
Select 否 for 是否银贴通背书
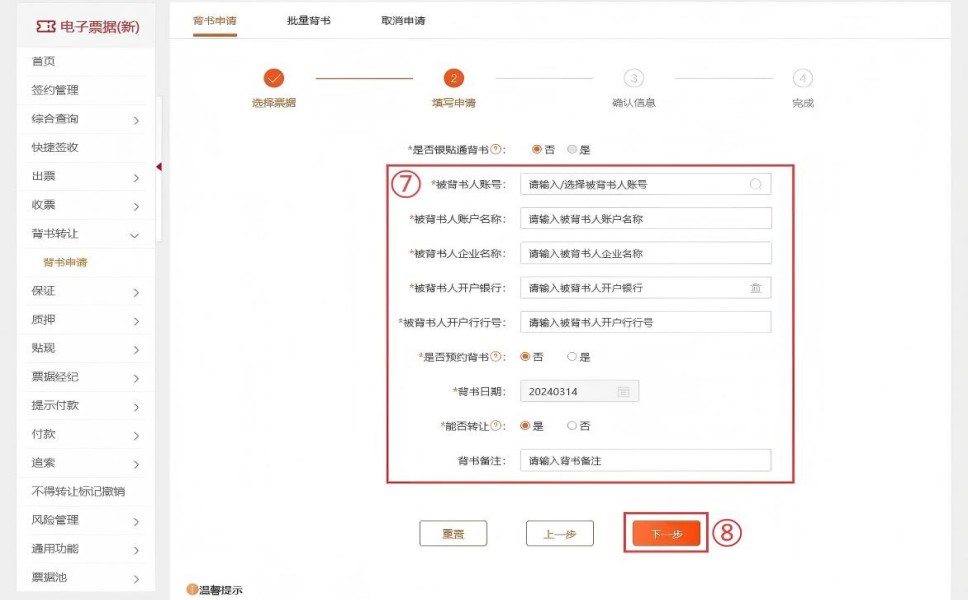(536, 149)
